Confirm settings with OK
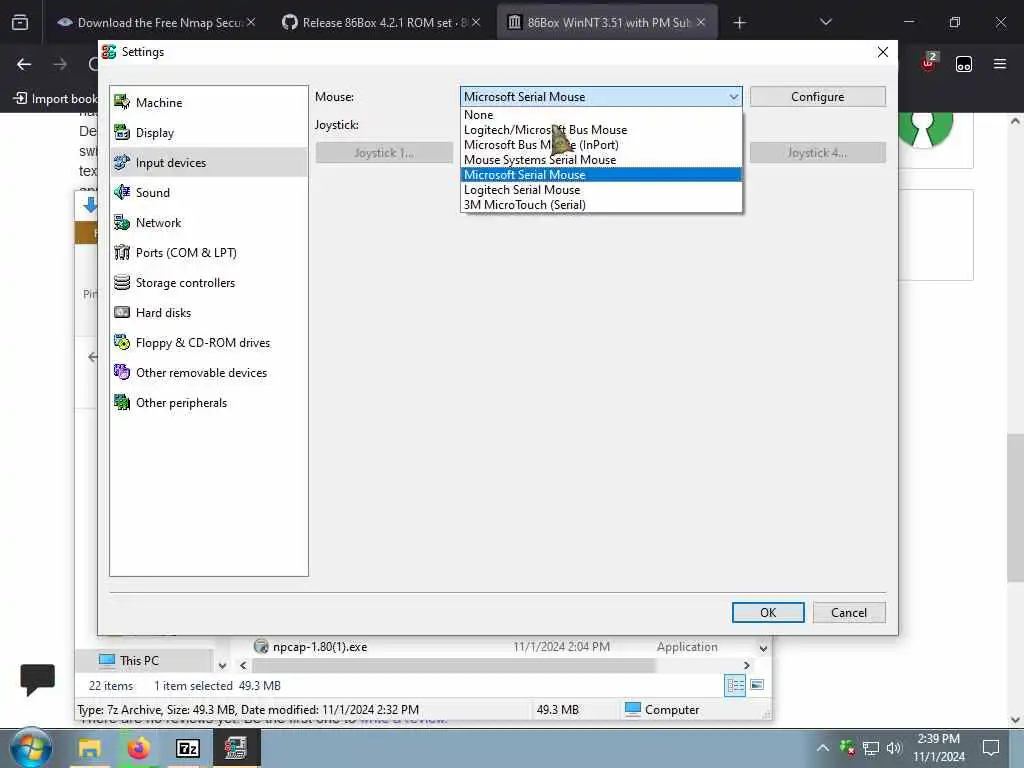This screenshot has height=768, width=1024. pos(768,613)
